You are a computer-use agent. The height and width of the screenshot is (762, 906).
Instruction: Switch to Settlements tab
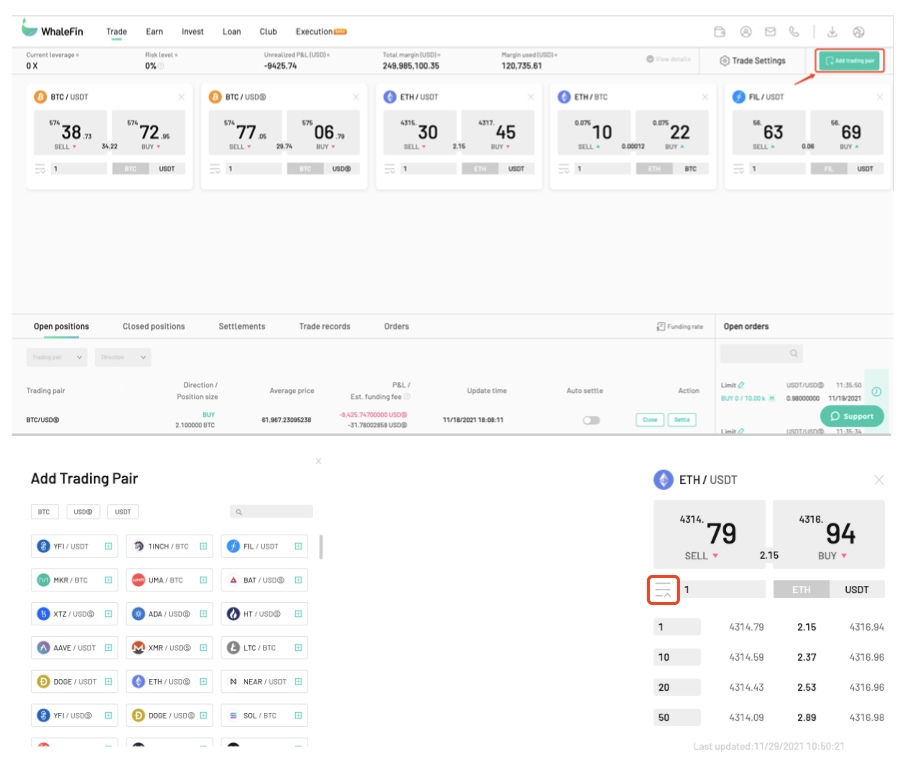(242, 326)
